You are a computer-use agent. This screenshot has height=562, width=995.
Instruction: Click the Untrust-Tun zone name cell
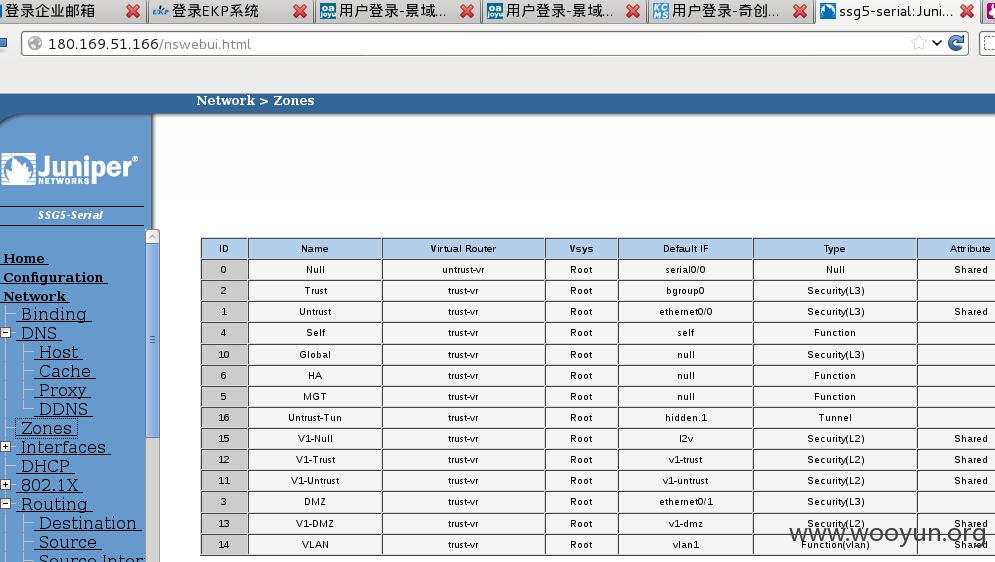pos(315,417)
